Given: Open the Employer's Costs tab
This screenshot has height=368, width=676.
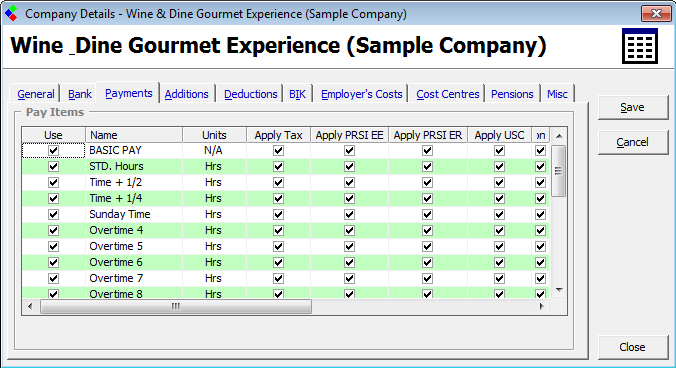Looking at the screenshot, I should pos(361,94).
